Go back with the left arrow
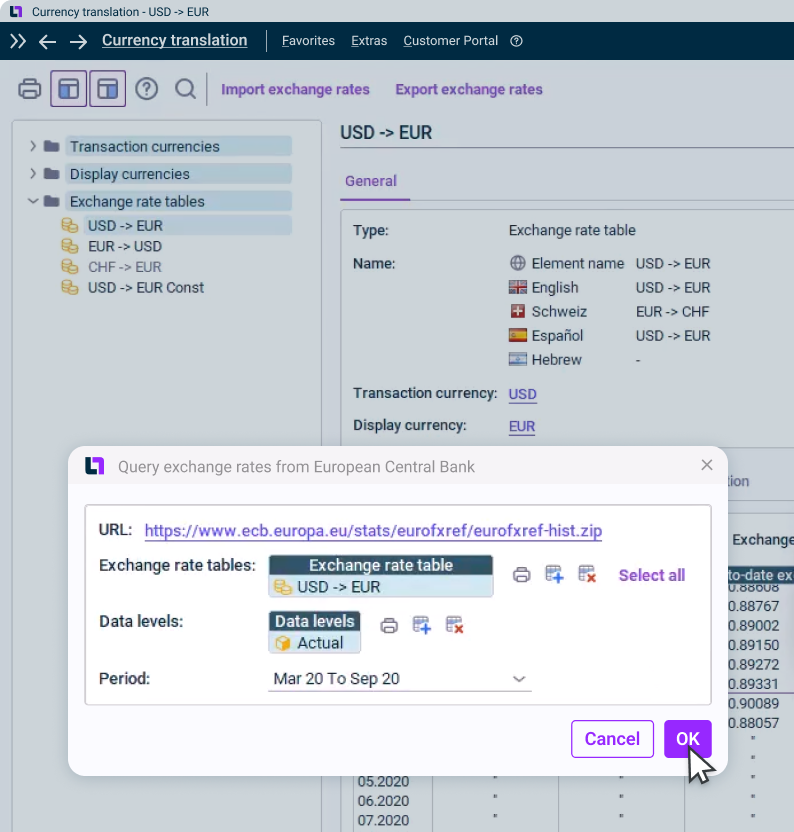The image size is (794, 832). [x=47, y=41]
